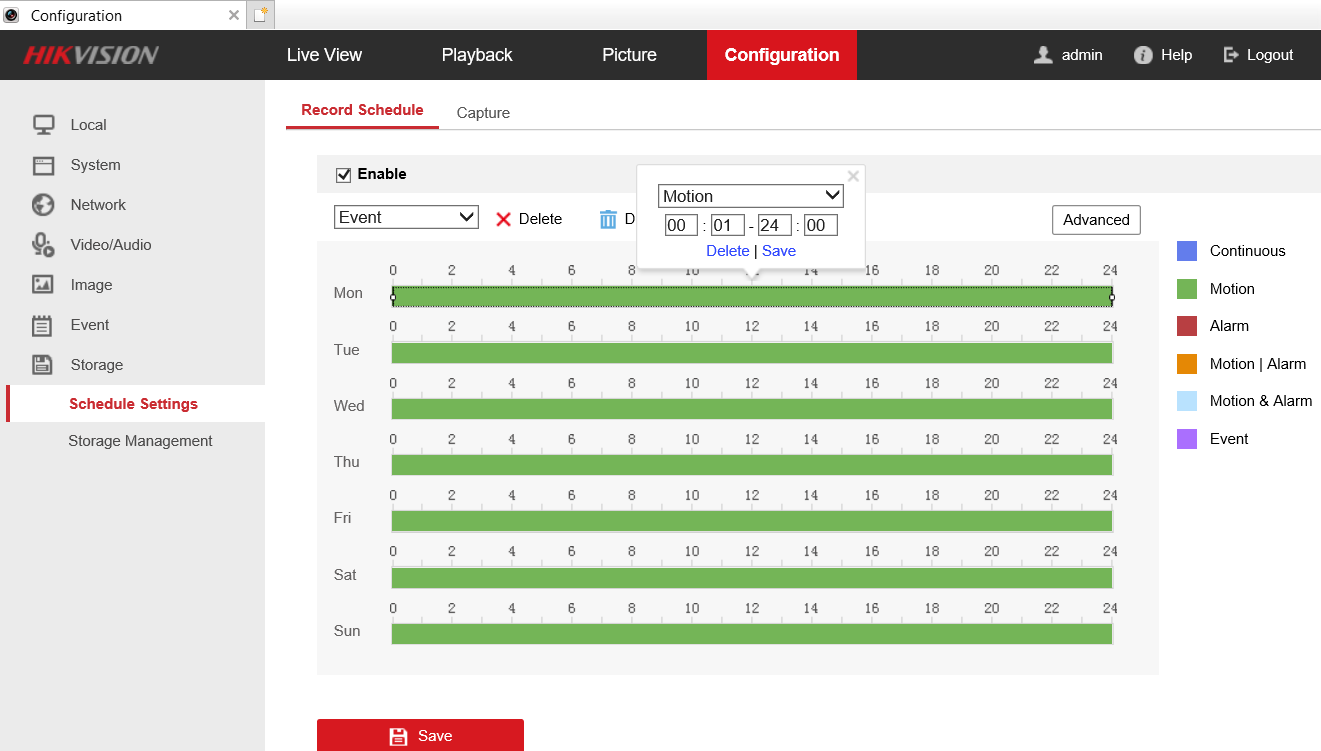1321x751 pixels.
Task: Open Network settings globe icon
Action: pos(43,205)
